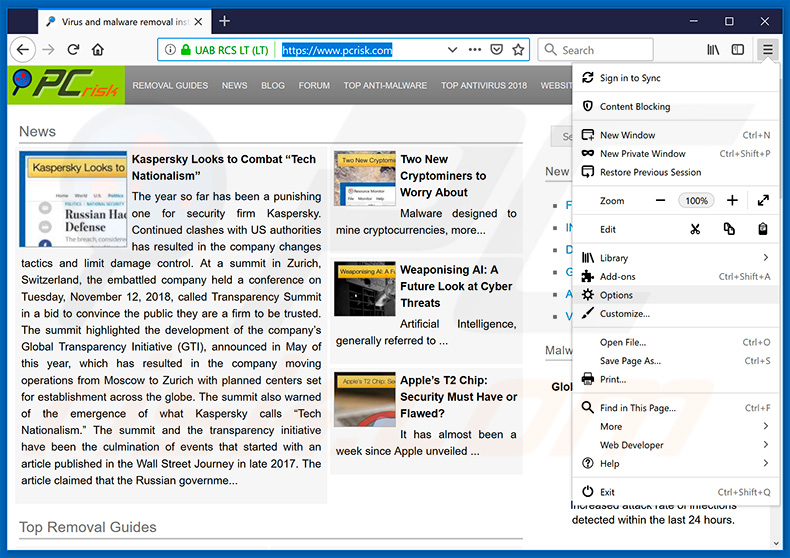Decrease zoom with the minus button
This screenshot has height=558, width=790.
click(660, 200)
